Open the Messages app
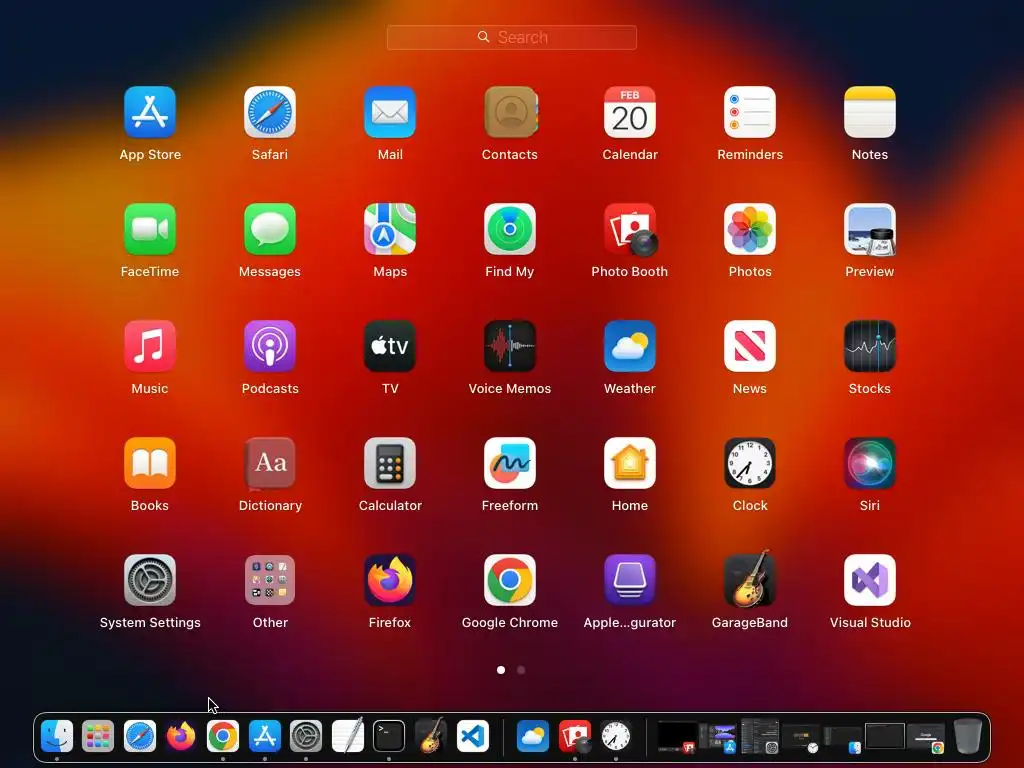 coord(270,229)
